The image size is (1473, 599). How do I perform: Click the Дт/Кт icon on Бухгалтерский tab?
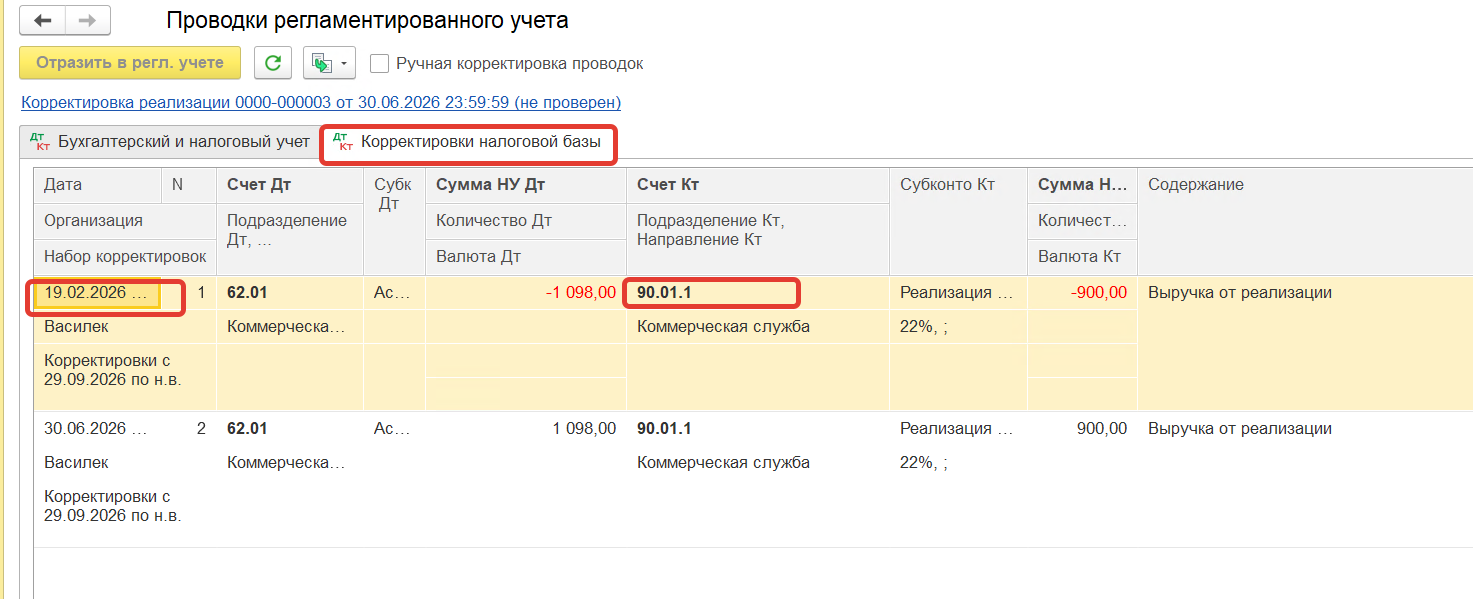40,142
